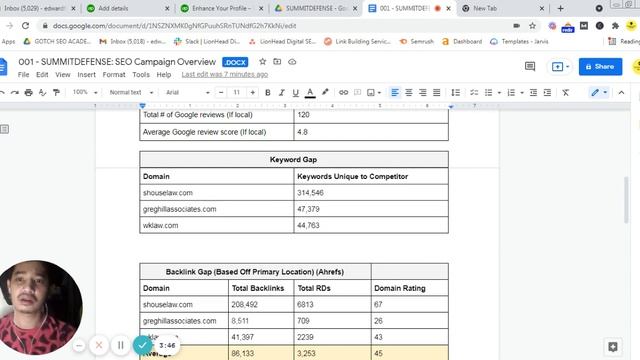This screenshot has width=640, height=360.
Task: Click the Insert link icon
Action: point(343,93)
